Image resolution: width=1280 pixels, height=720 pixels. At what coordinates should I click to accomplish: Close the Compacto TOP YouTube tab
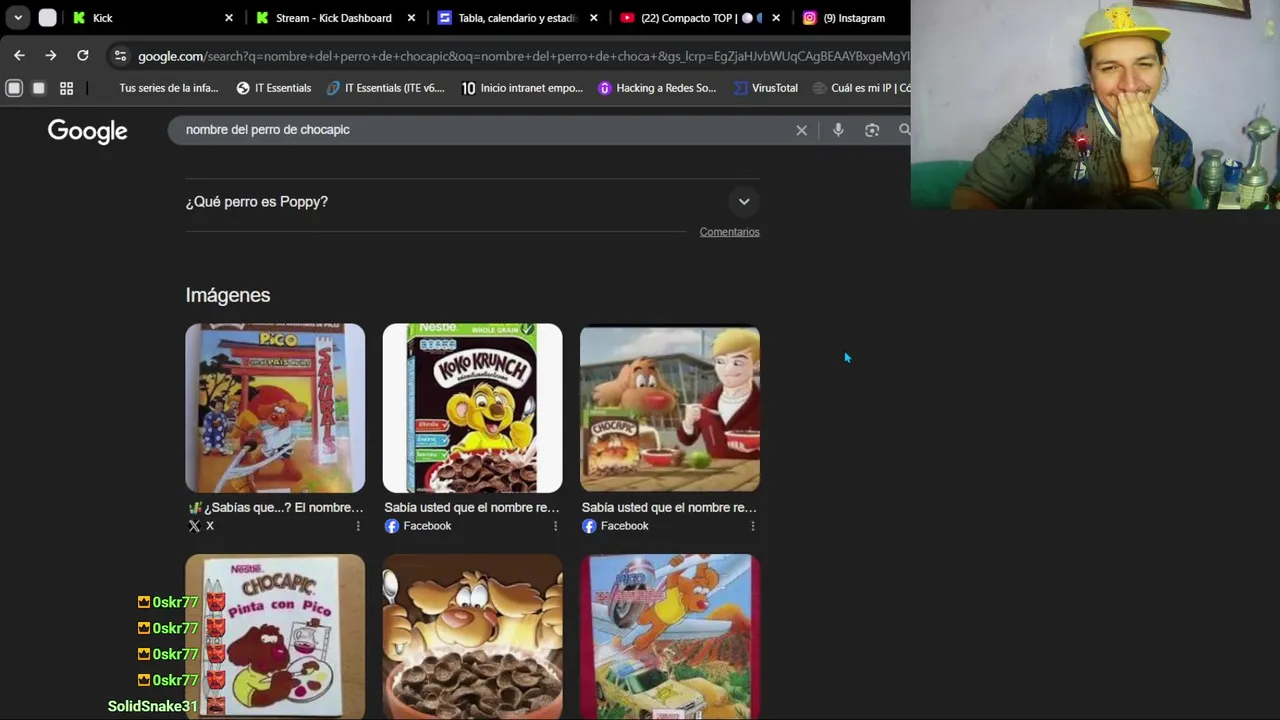tap(776, 18)
